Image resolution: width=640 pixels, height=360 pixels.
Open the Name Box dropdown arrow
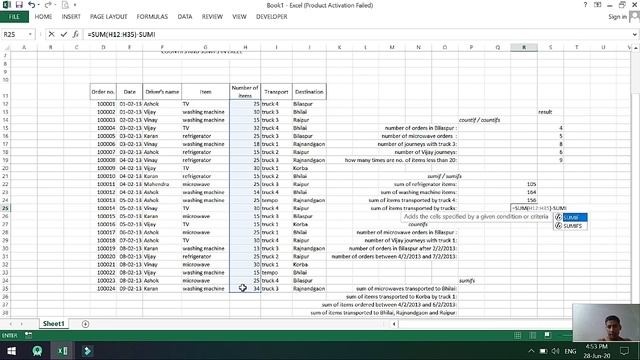pyautogui.click(x=30, y=34)
